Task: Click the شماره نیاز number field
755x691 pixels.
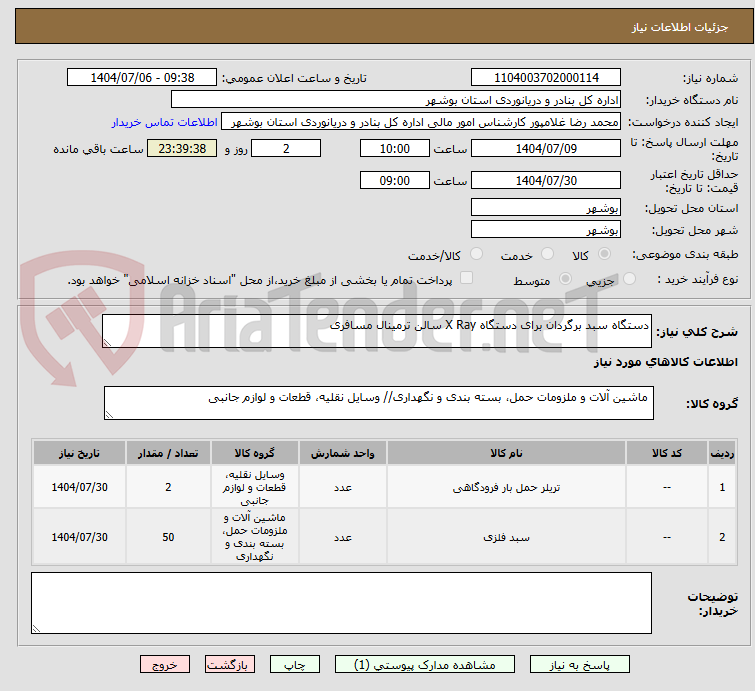Action: coord(546,77)
